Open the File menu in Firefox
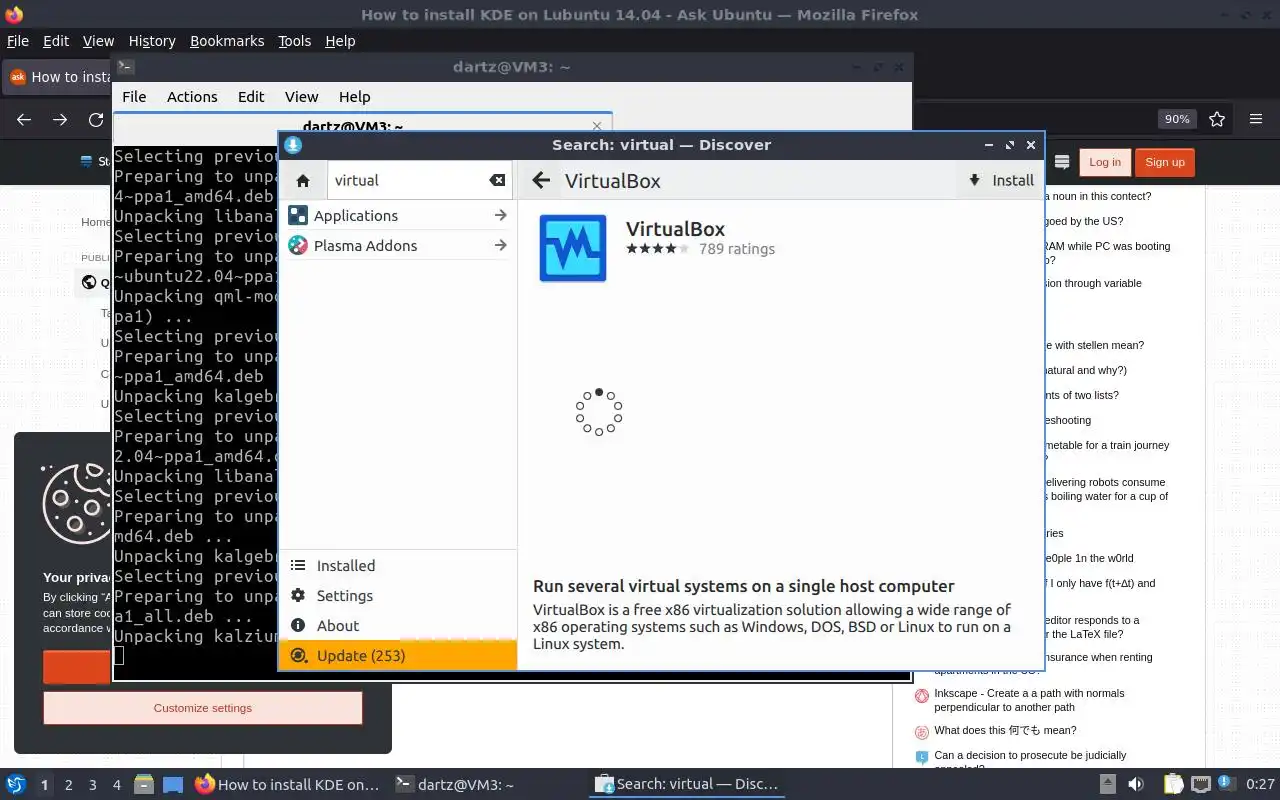 [18, 41]
